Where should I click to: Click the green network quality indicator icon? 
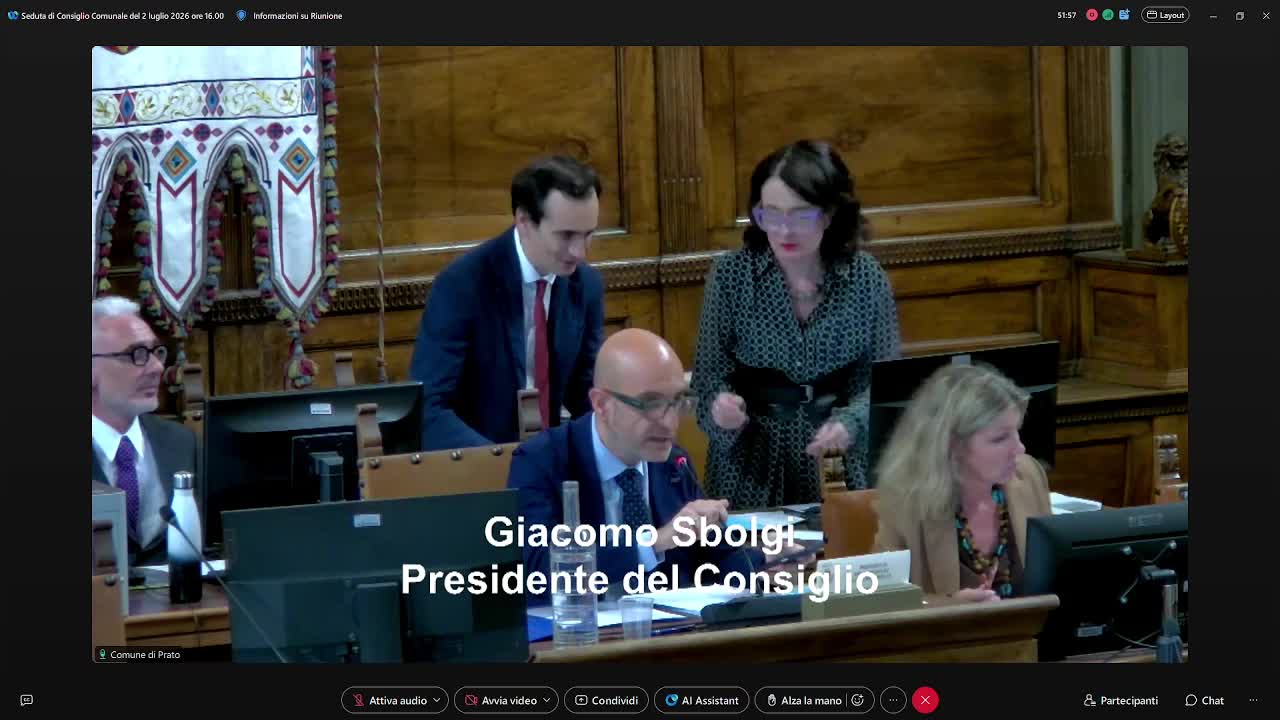pyautogui.click(x=1108, y=15)
